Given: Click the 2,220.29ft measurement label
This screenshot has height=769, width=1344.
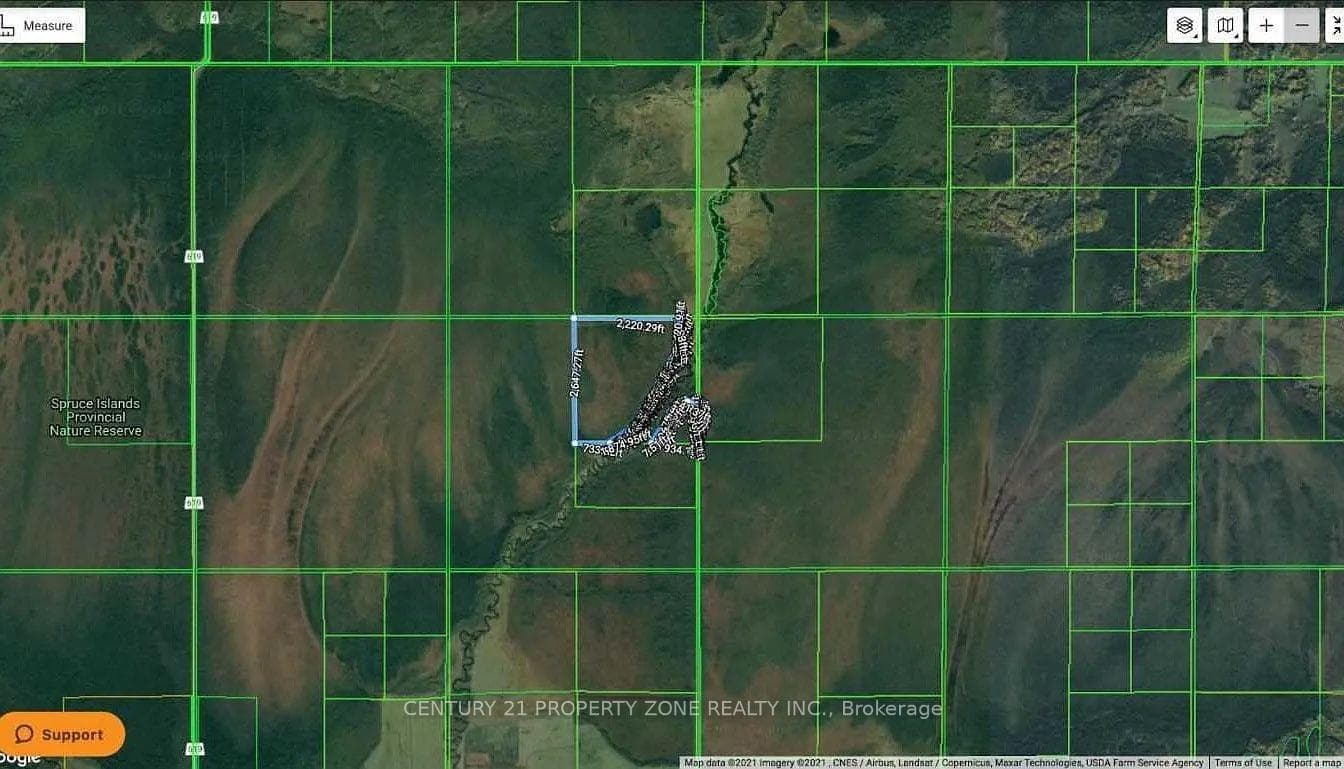Looking at the screenshot, I should 641,325.
